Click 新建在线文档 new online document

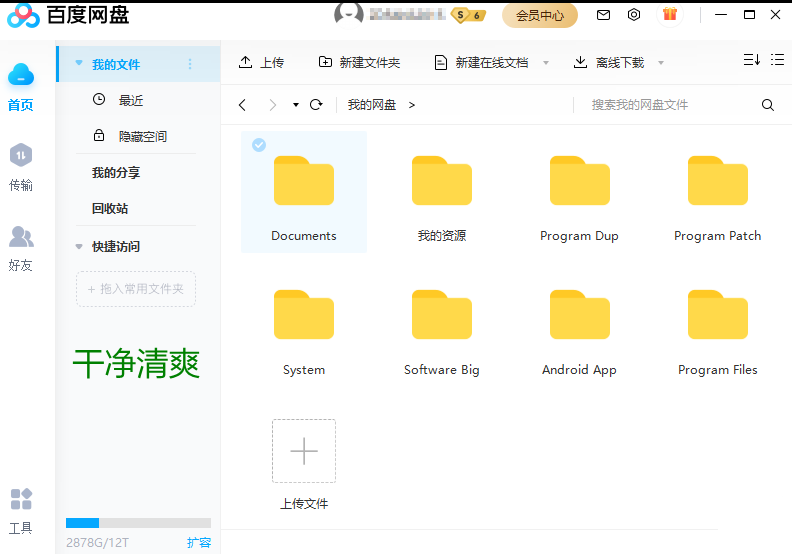(481, 62)
